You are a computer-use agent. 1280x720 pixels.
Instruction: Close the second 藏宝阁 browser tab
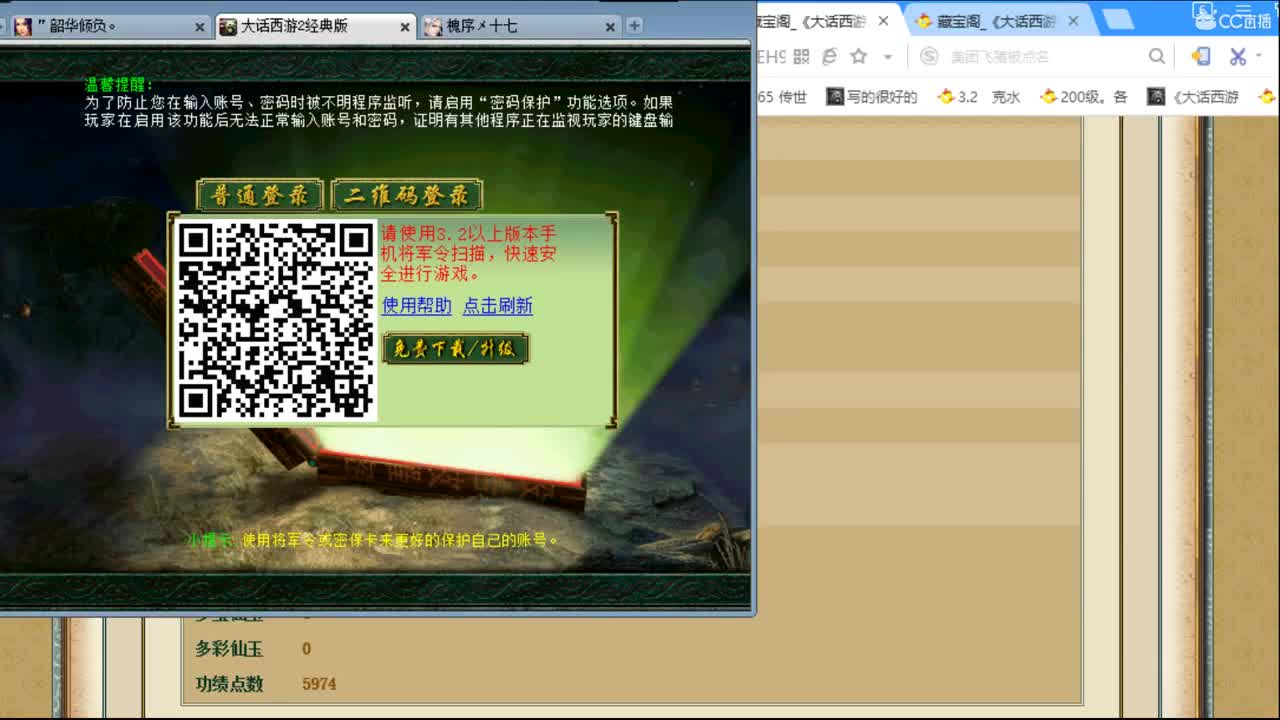1073,20
